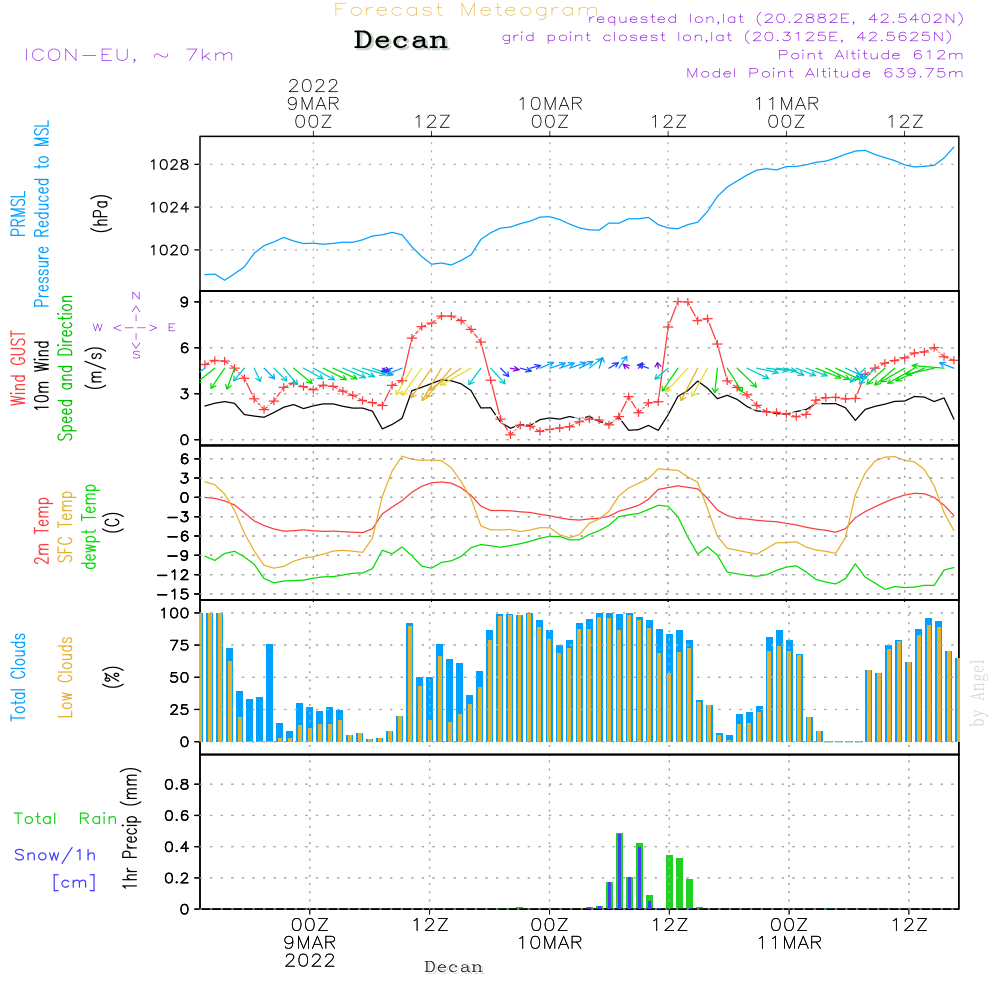Select the "0.2" precipitation axis value

pyautogui.click(x=177, y=878)
